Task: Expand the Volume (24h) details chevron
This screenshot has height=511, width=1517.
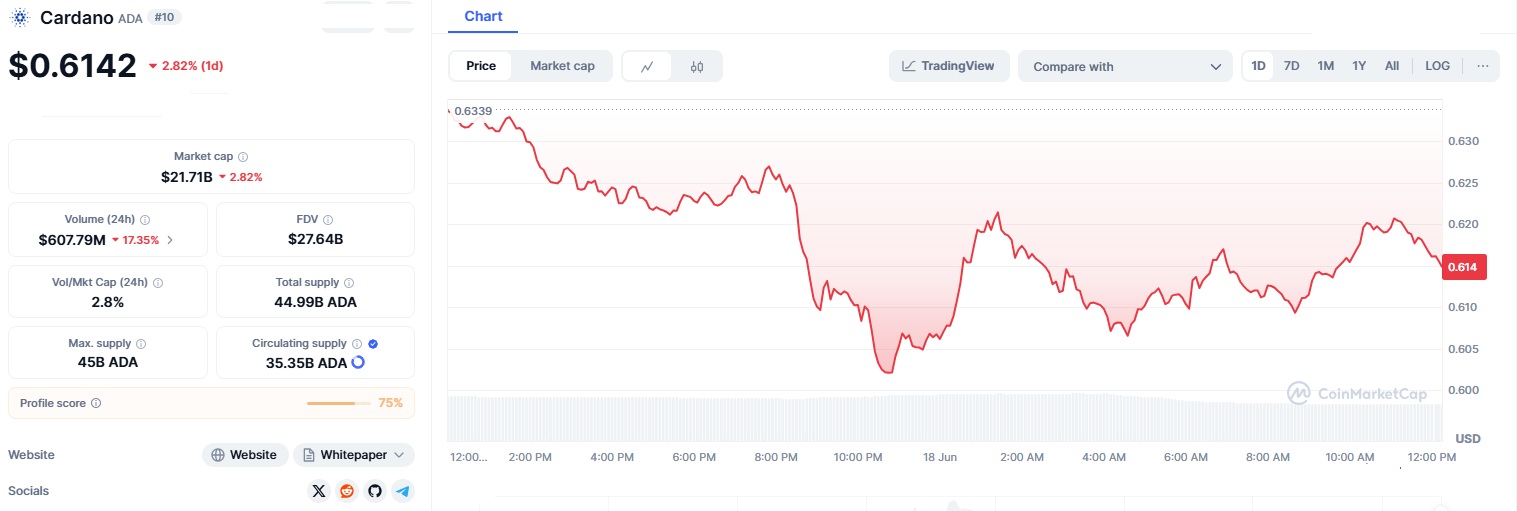Action: coord(170,240)
